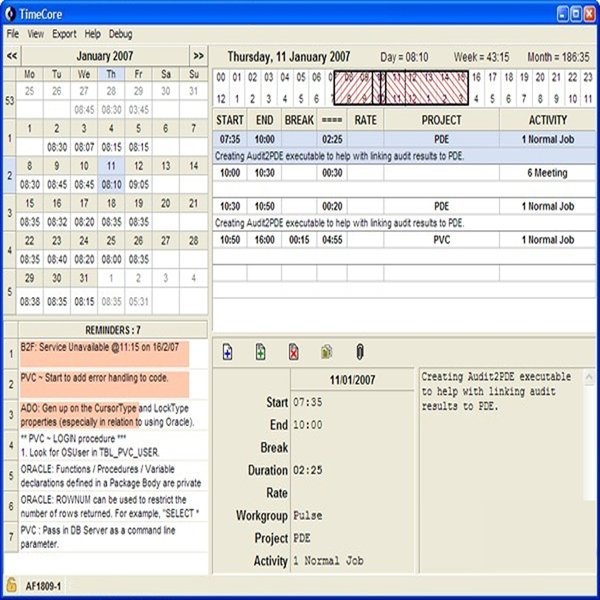Click the BREAK column header
Image resolution: width=600 pixels, height=600 pixels.
[299, 120]
